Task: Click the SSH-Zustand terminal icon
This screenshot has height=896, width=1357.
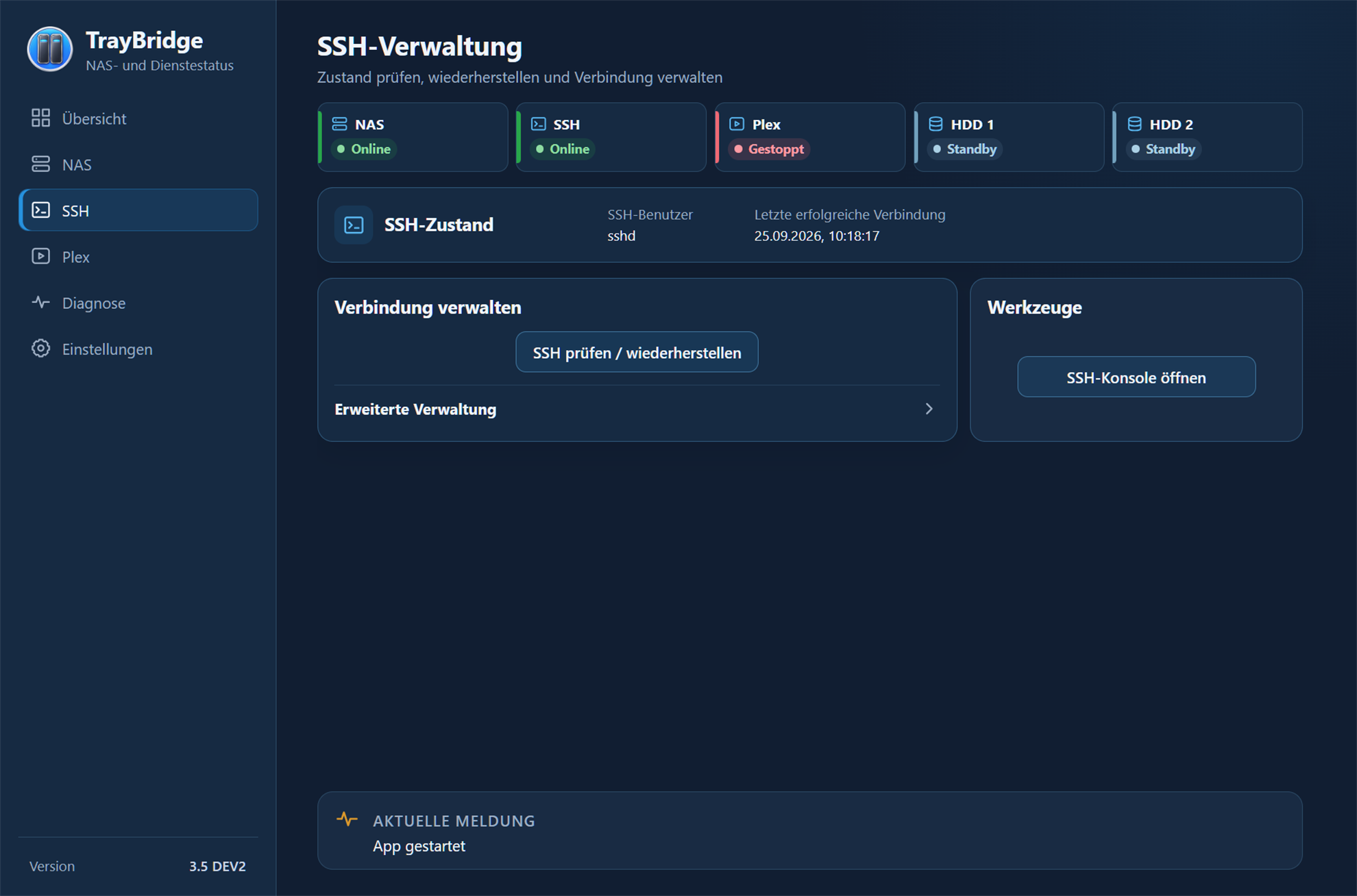Action: pyautogui.click(x=354, y=225)
